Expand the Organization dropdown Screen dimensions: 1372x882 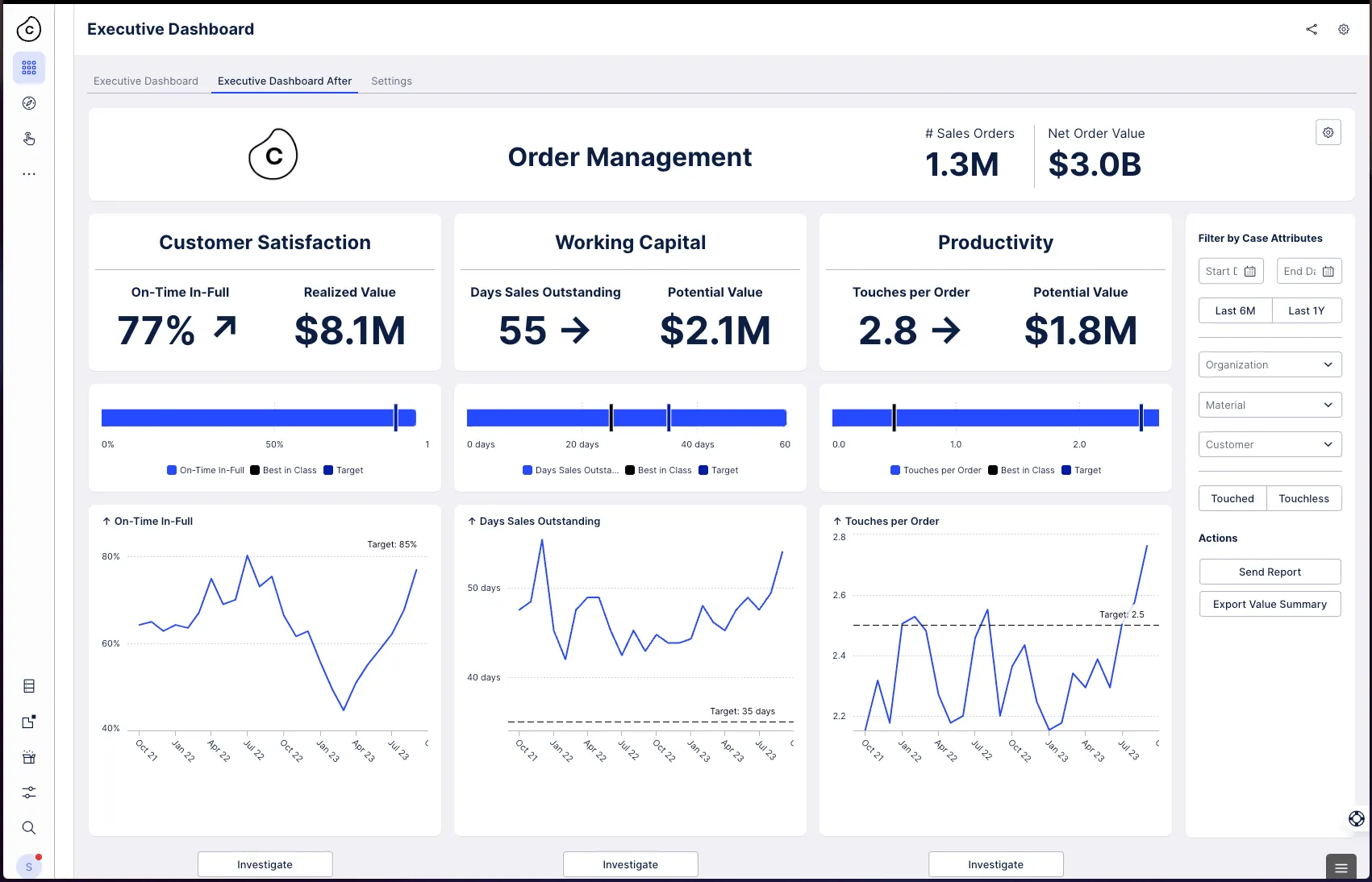[x=1270, y=364]
